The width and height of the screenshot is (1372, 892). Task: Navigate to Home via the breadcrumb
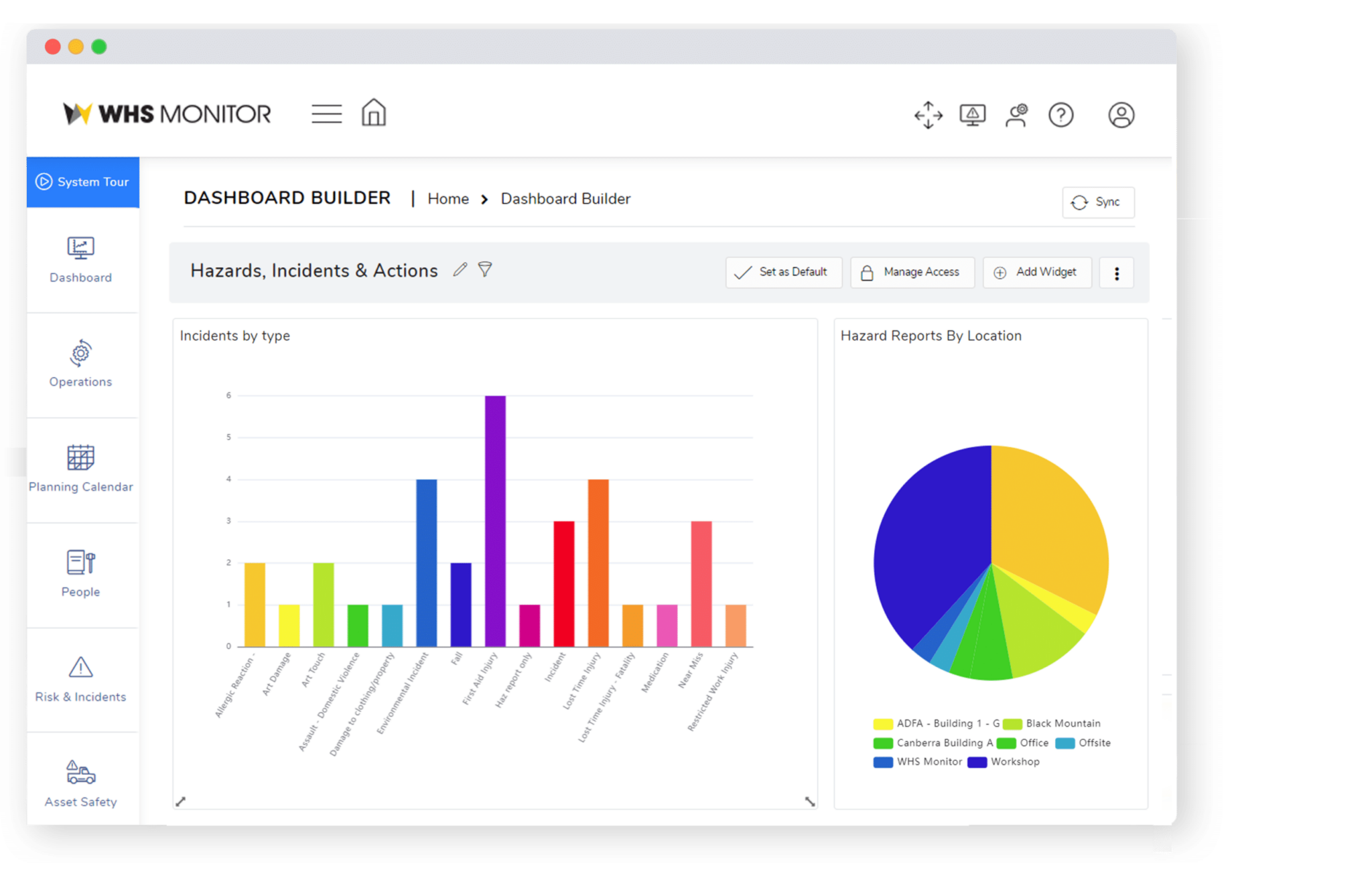click(448, 199)
